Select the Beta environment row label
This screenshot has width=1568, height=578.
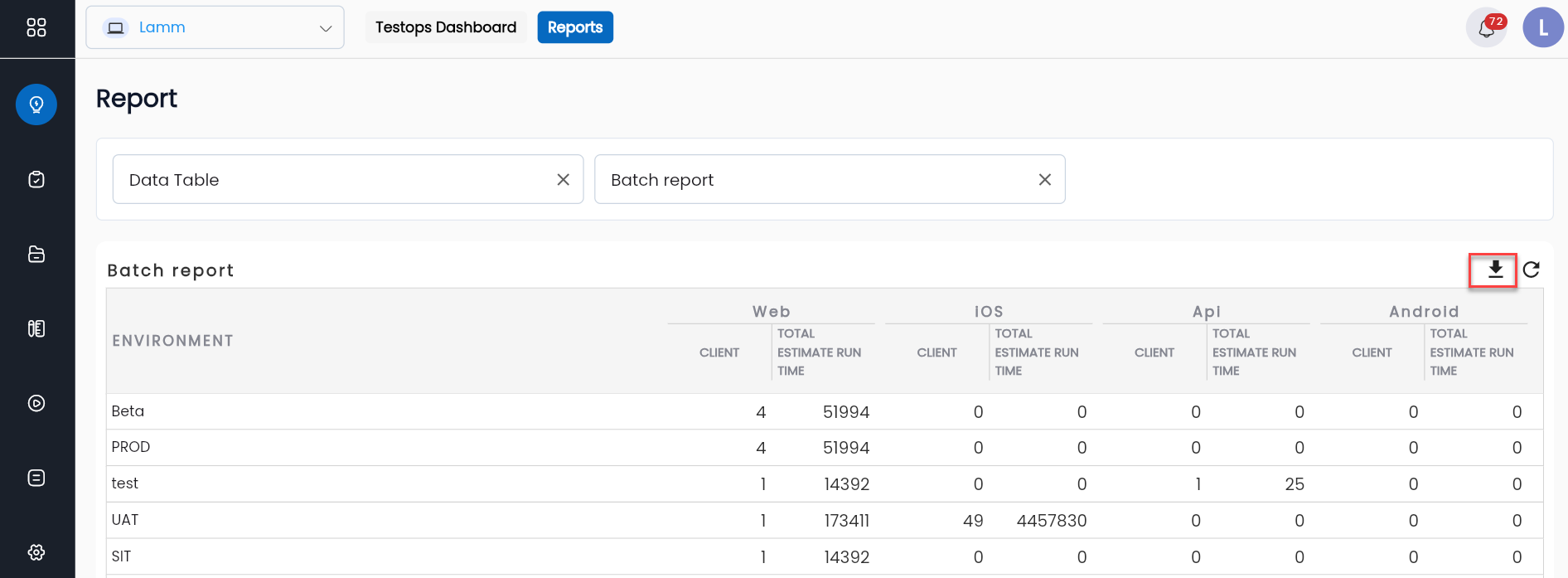coord(128,411)
